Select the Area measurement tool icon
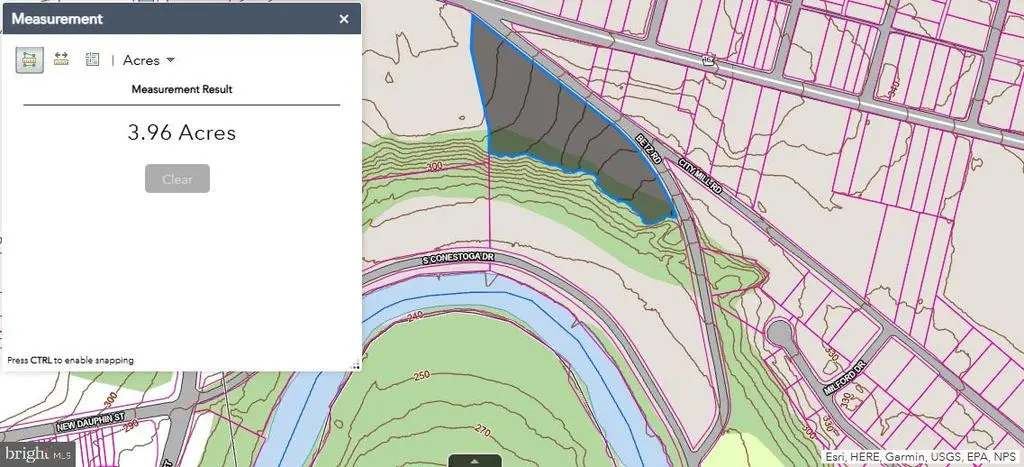Screen dimensions: 1024x467 29,60
